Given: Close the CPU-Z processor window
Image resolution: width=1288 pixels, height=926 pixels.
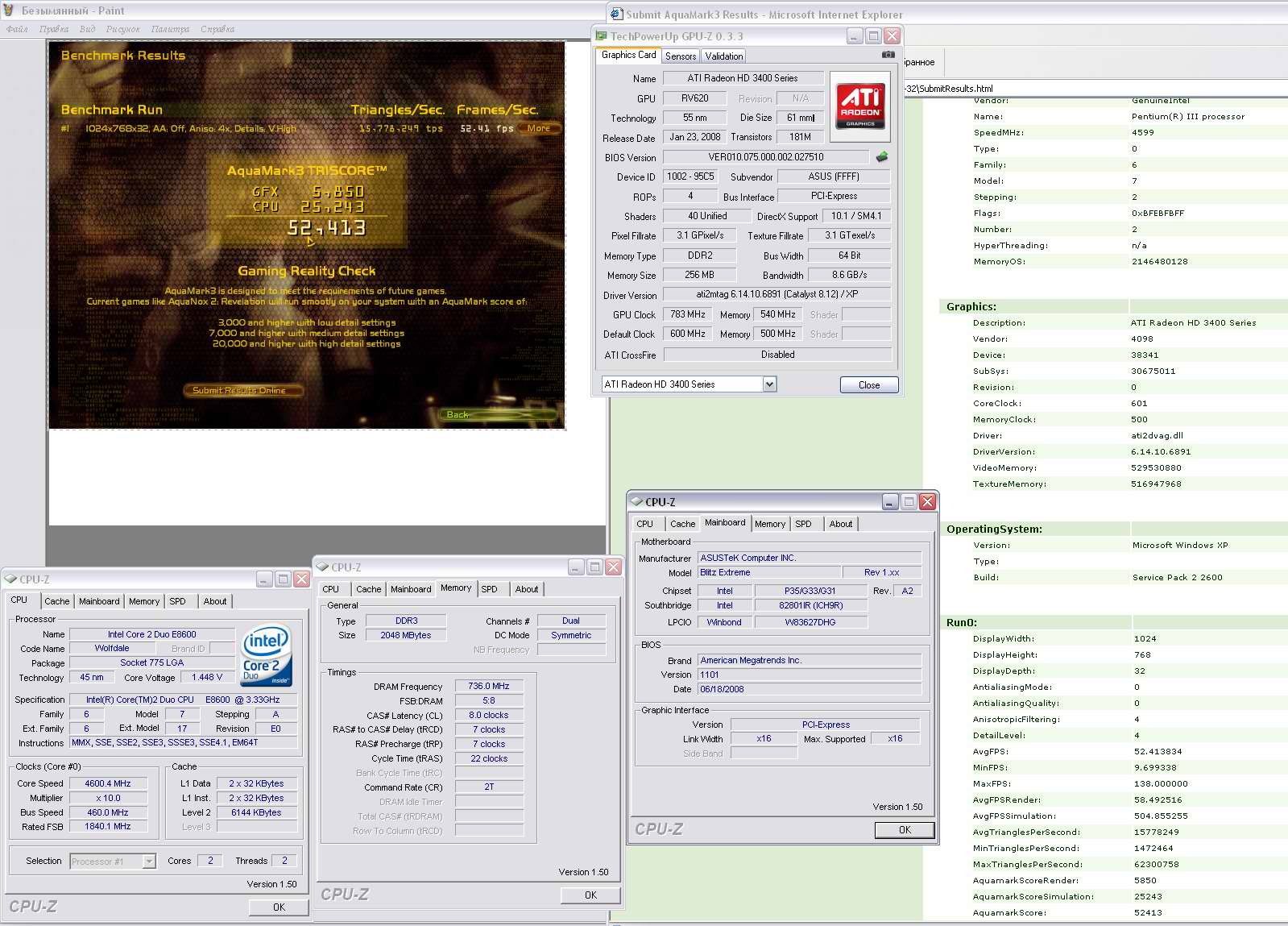Looking at the screenshot, I should [301, 579].
